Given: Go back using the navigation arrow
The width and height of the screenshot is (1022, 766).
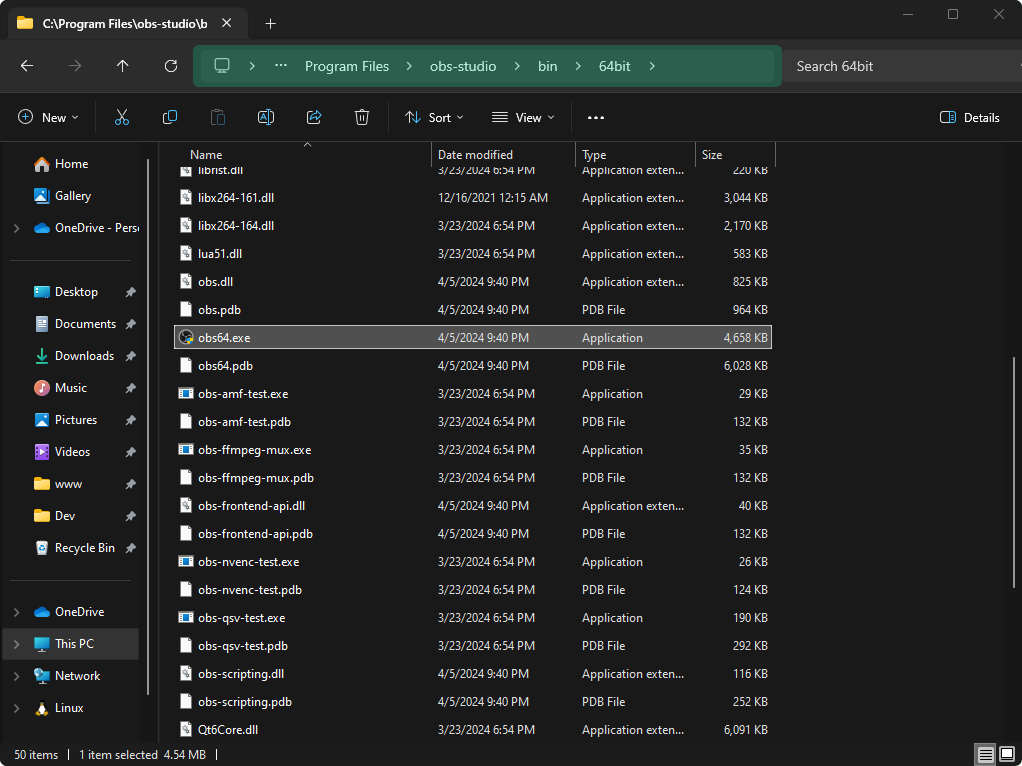Looking at the screenshot, I should click(x=27, y=66).
